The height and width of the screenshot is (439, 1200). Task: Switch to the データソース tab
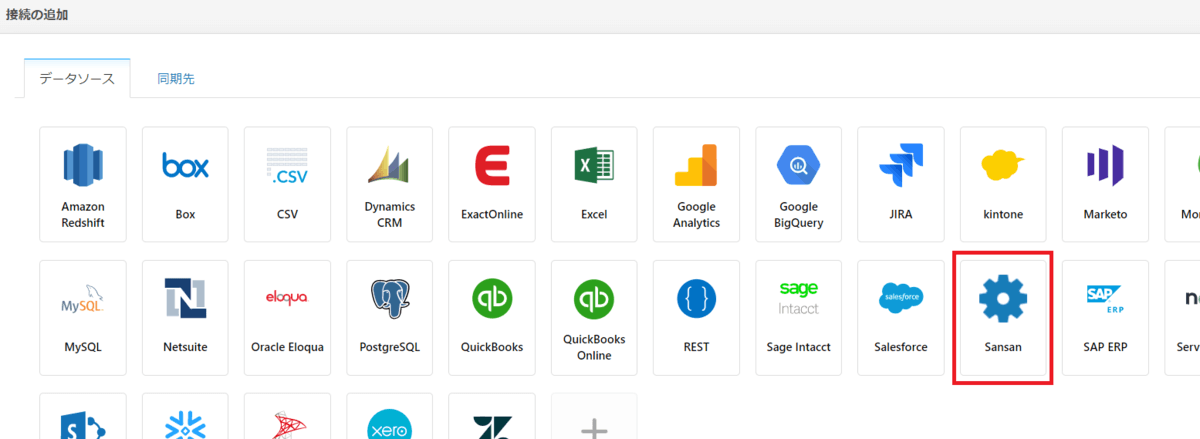click(x=77, y=78)
